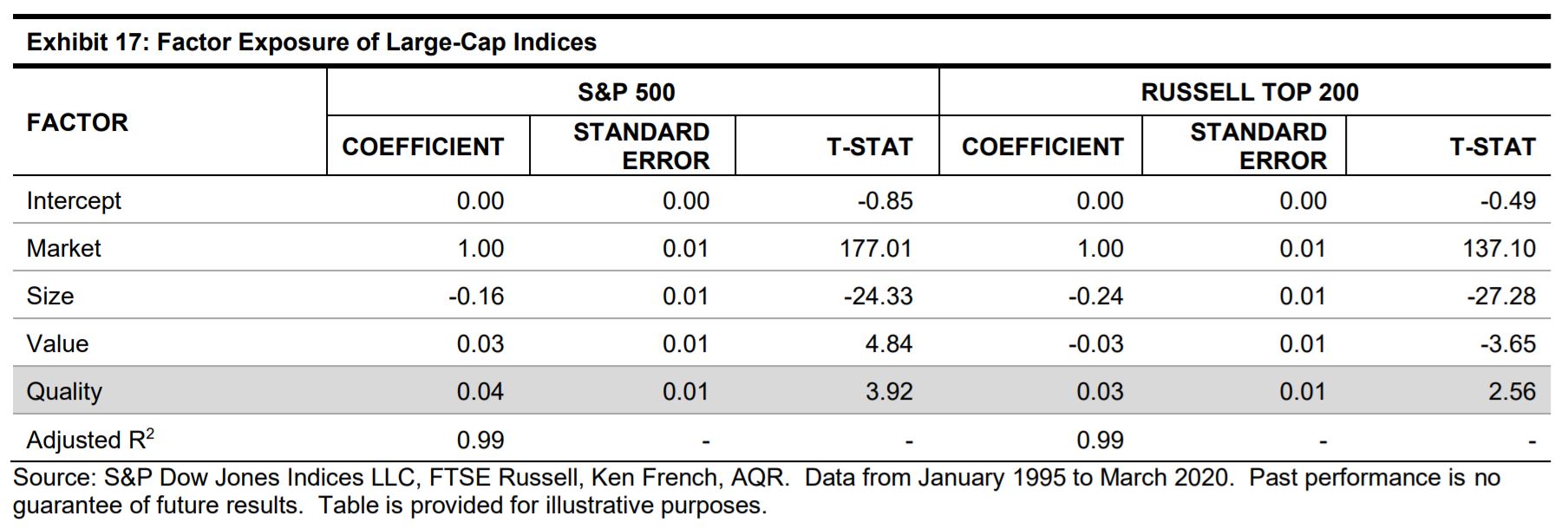
Task: Click the Adjusted R² row label
Action: pyautogui.click(x=90, y=440)
